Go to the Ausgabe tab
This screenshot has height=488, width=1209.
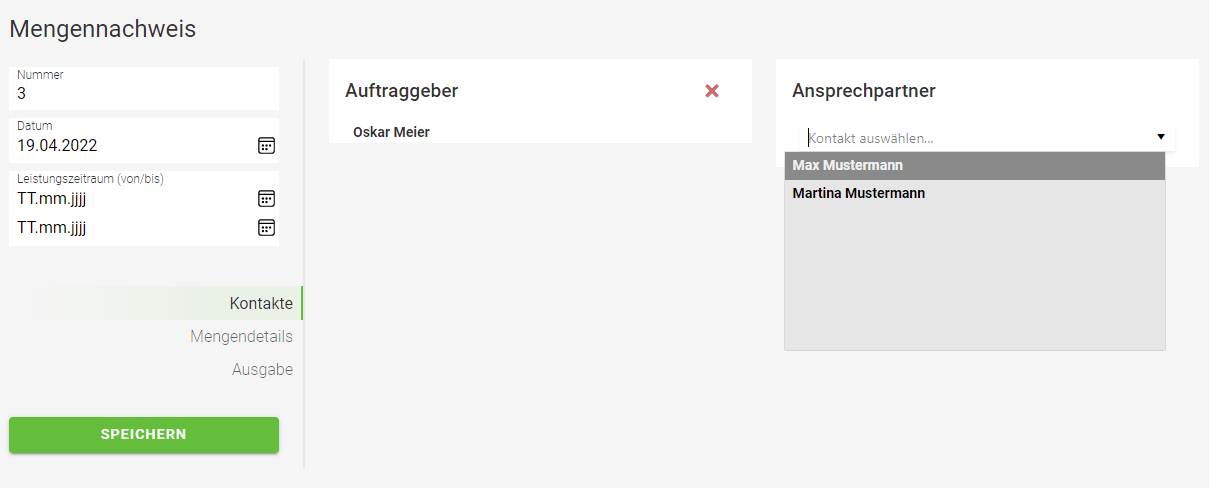pos(262,370)
